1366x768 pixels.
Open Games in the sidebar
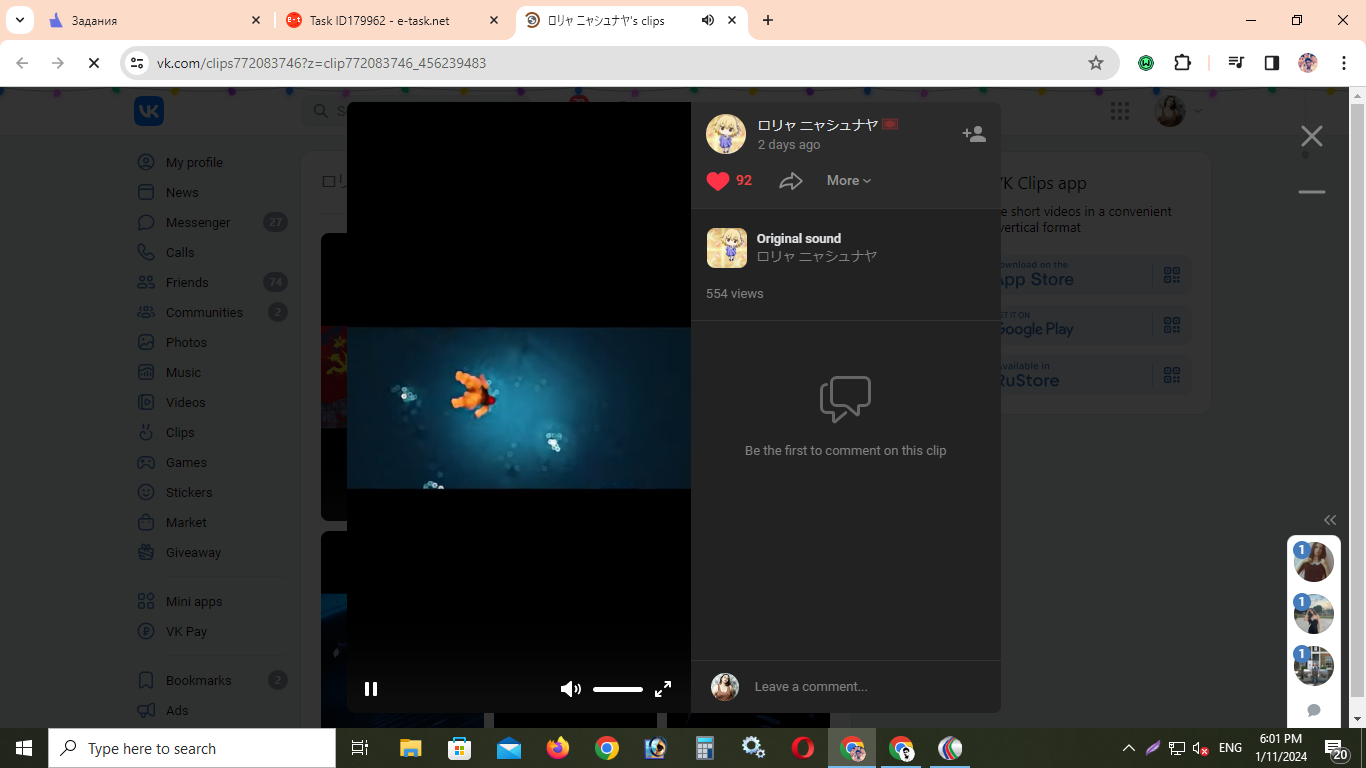tap(186, 462)
